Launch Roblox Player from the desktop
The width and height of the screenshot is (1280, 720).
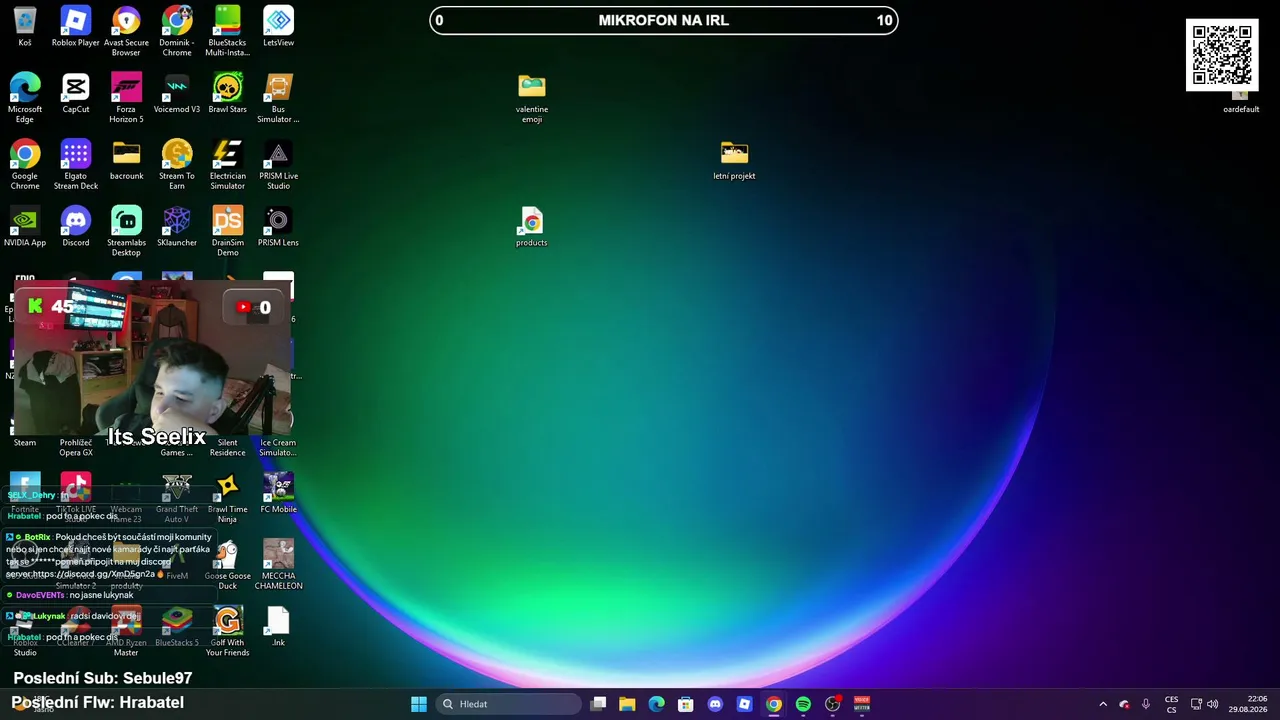point(76,27)
